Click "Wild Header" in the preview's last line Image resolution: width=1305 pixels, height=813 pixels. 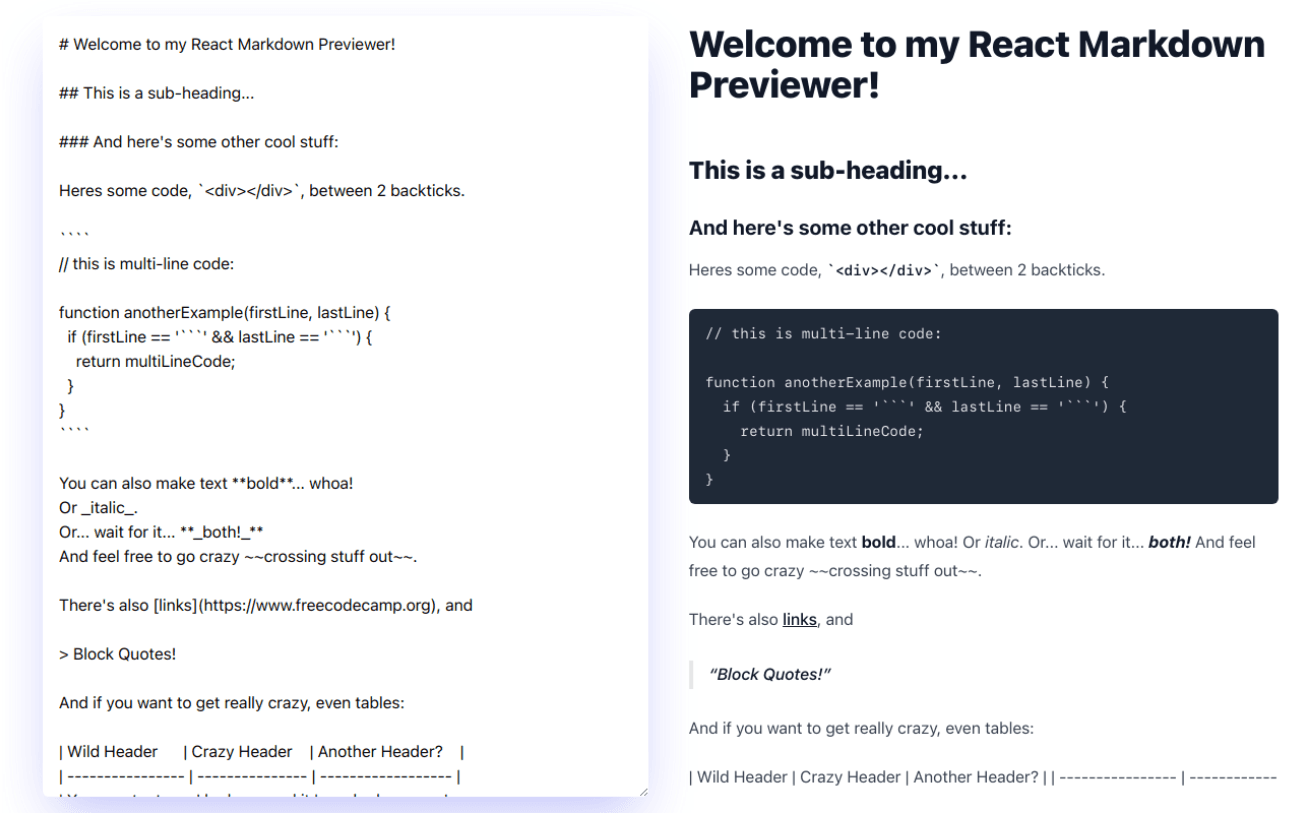(x=742, y=777)
